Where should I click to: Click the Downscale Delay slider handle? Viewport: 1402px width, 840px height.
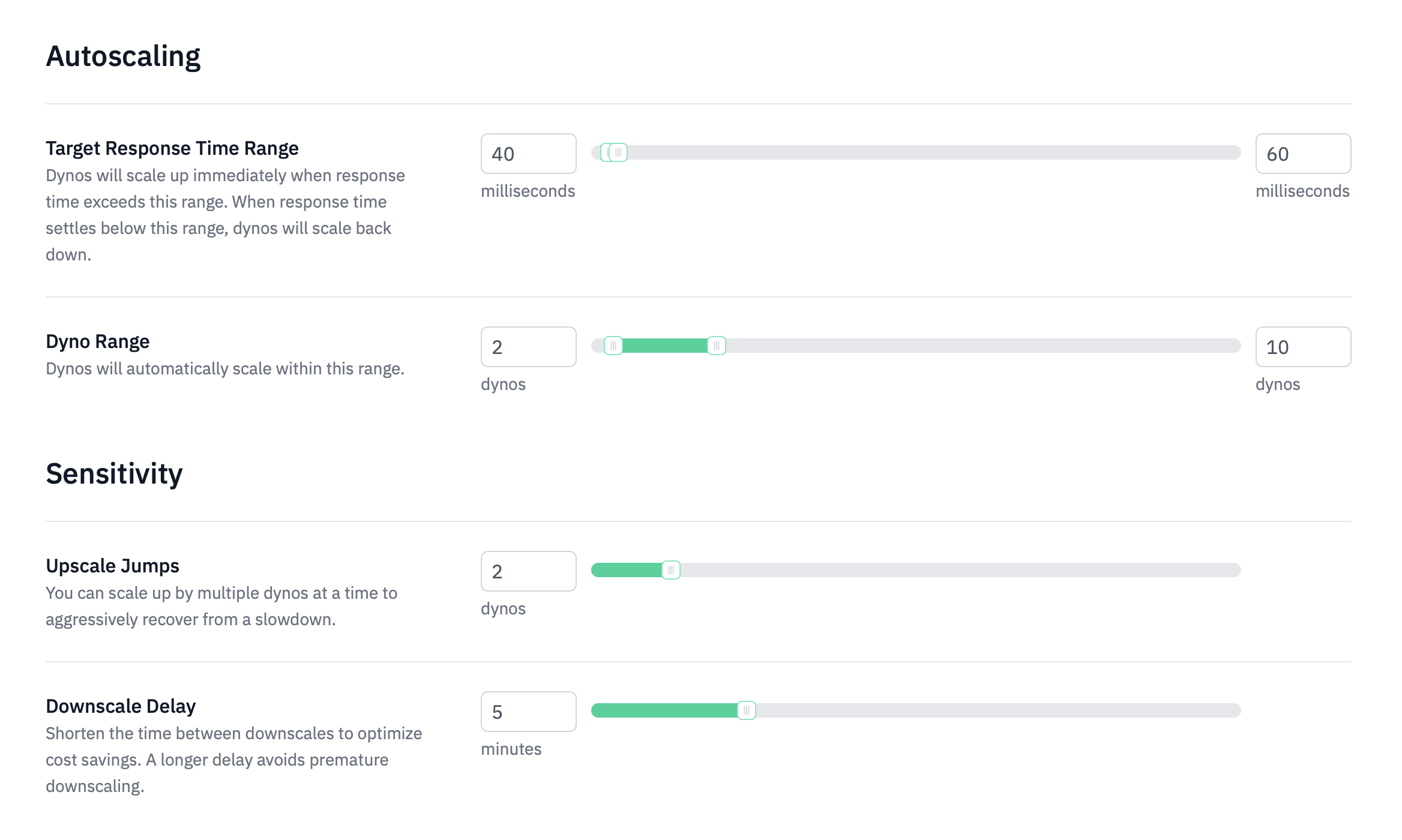pyautogui.click(x=746, y=710)
